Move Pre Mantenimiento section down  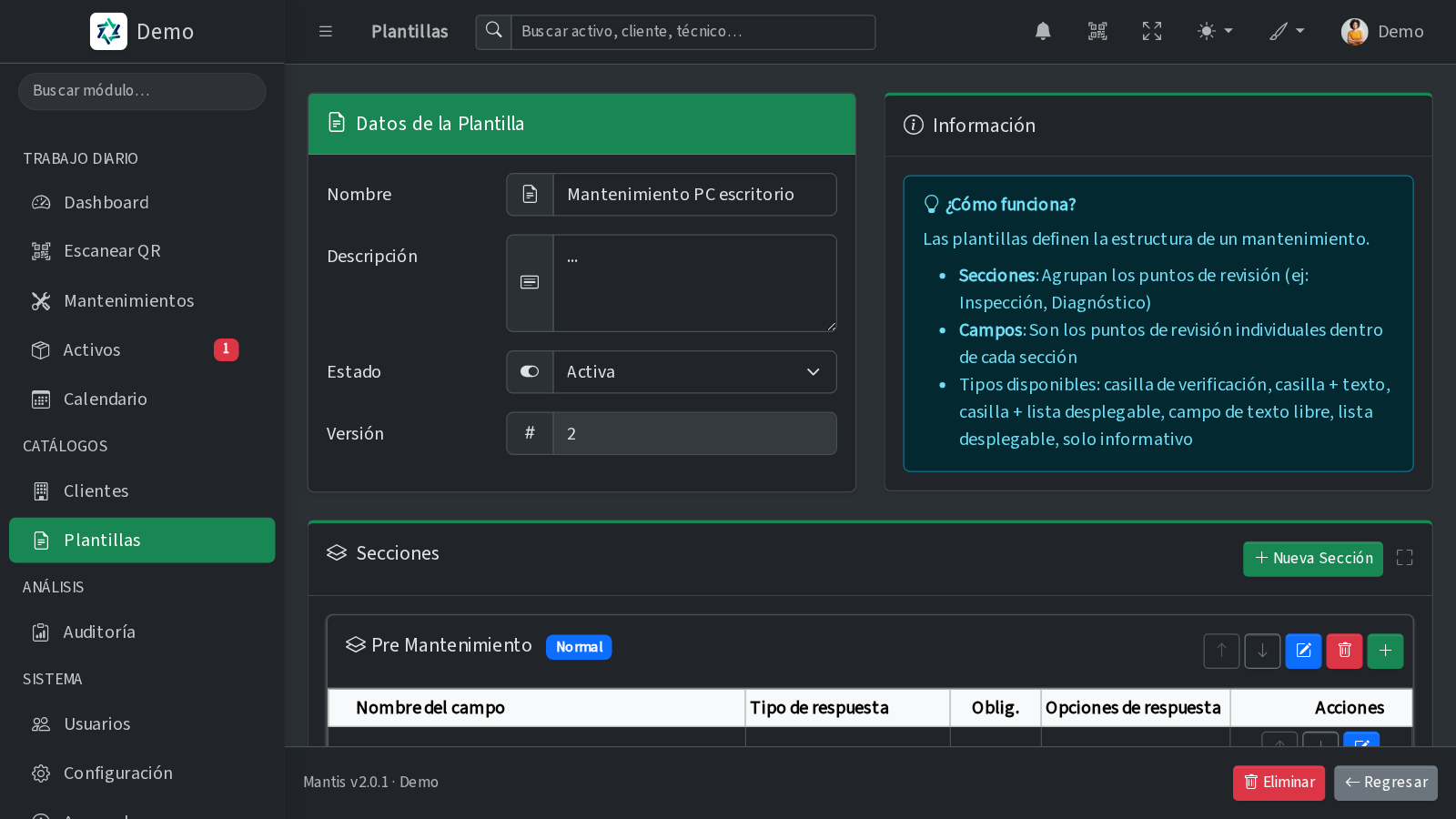click(1262, 651)
